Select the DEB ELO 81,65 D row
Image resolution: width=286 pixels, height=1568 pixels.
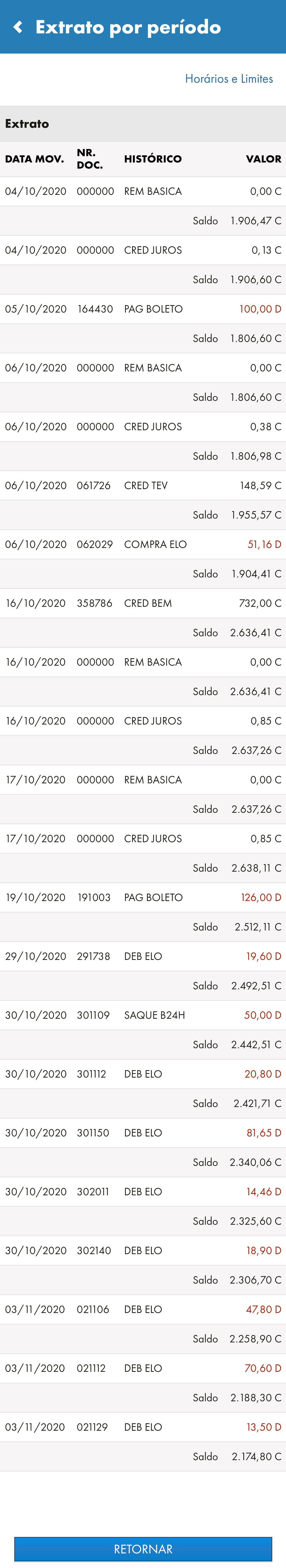143,1133
